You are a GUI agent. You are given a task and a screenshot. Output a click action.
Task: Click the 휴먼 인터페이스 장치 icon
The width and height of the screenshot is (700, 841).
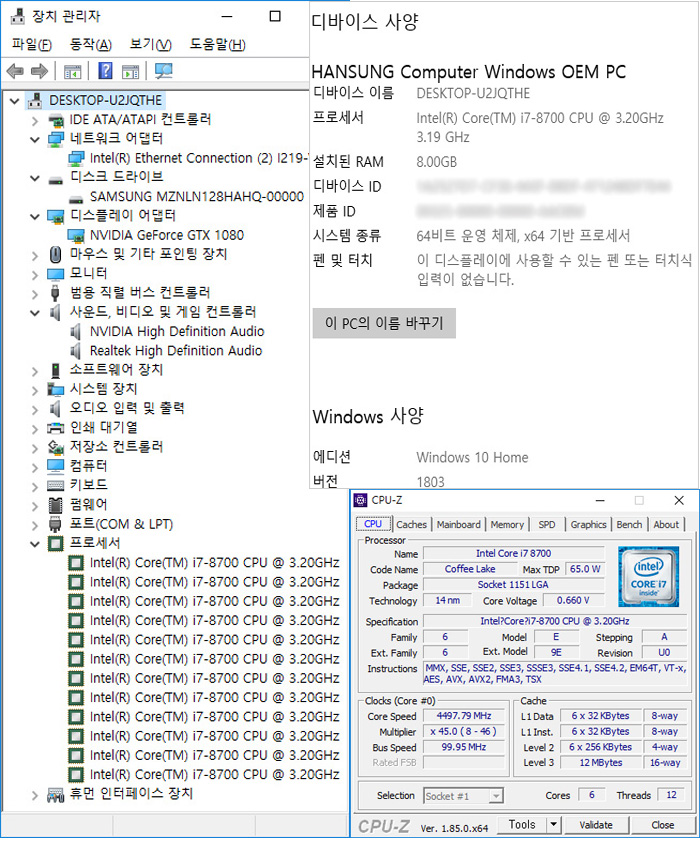click(56, 794)
